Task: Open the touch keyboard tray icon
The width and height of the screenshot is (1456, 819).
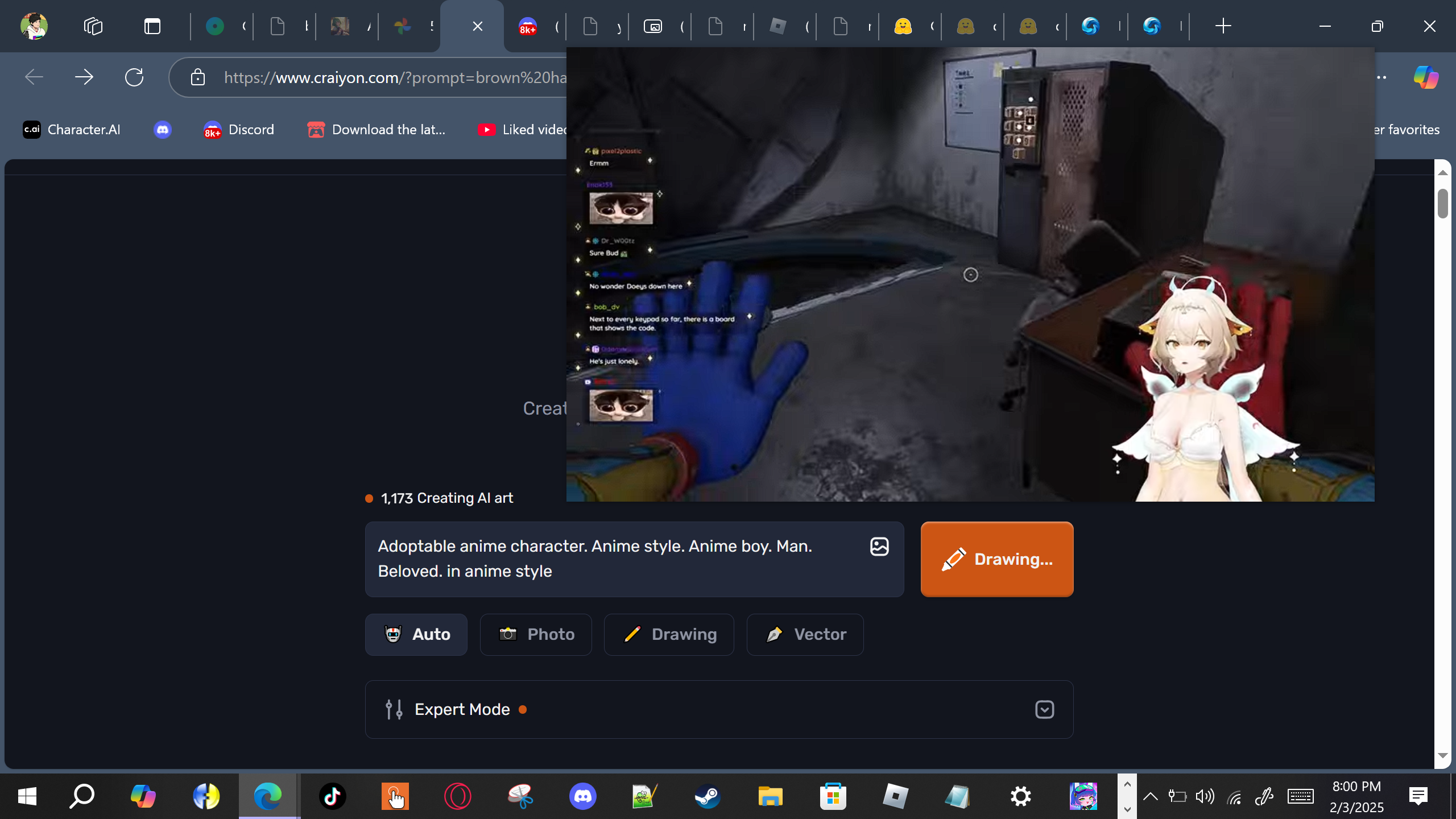Action: [1301, 796]
